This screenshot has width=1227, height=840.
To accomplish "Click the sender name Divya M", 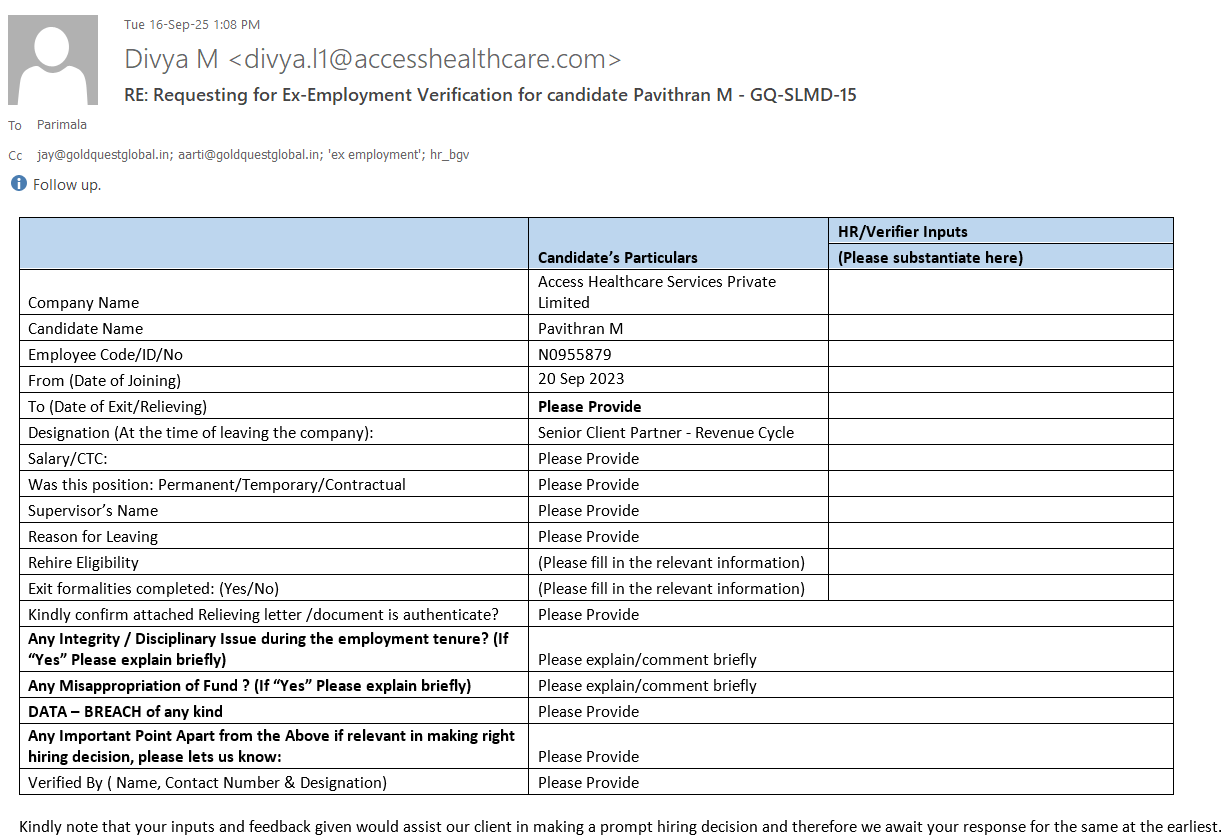I will 171,59.
